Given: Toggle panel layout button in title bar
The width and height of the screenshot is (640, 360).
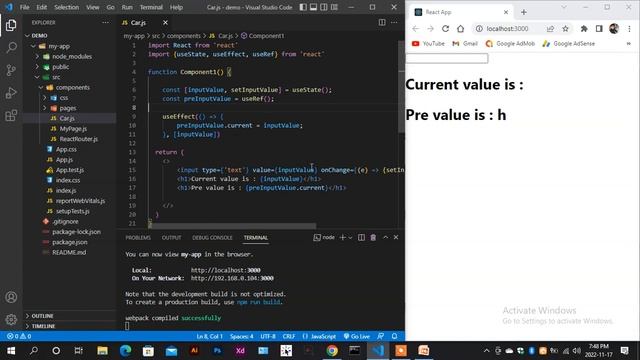Looking at the screenshot, I should click(x=313, y=7).
